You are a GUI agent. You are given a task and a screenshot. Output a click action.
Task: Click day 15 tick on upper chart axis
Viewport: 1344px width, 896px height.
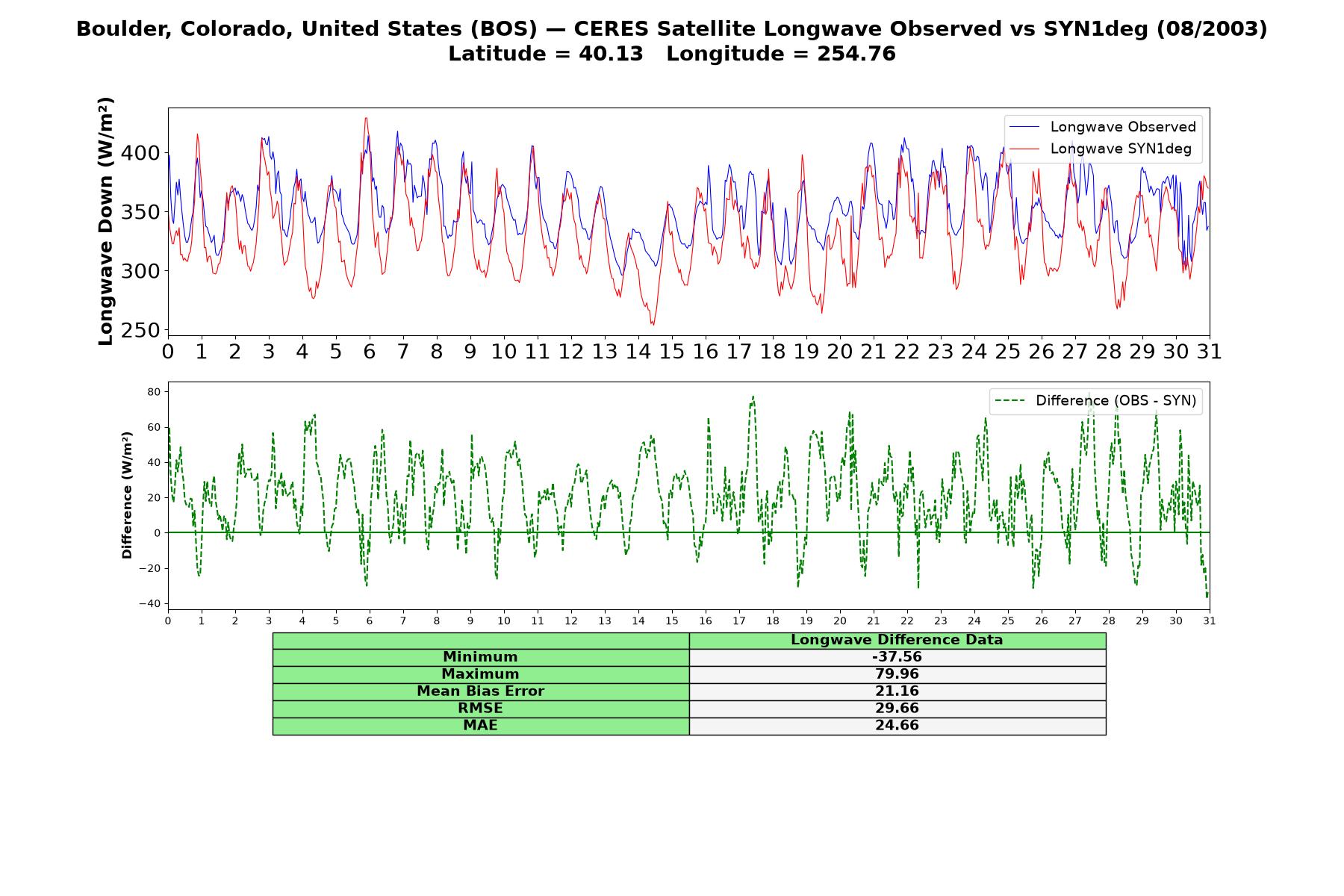[x=672, y=351]
